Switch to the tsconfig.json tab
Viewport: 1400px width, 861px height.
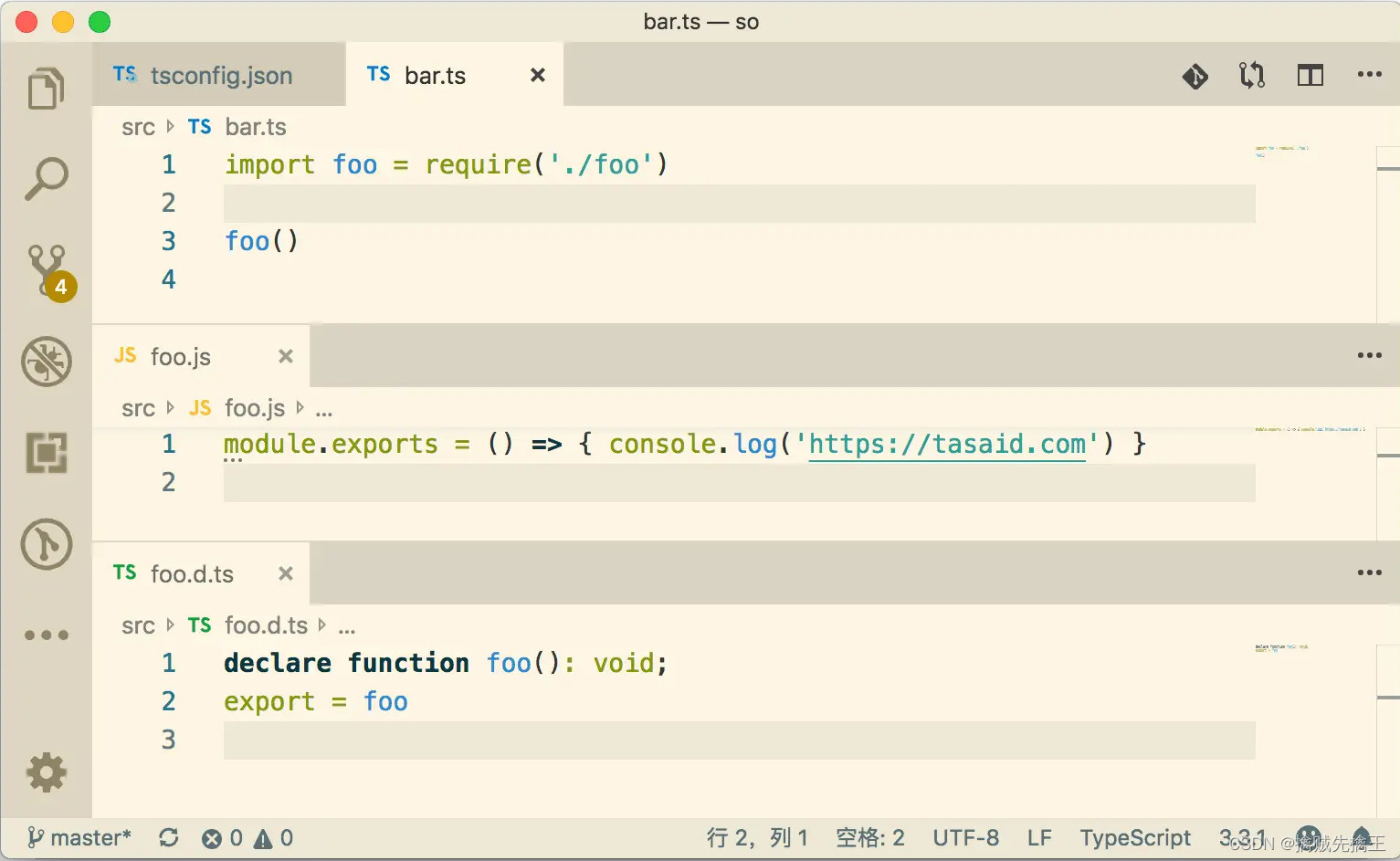pyautogui.click(x=219, y=75)
